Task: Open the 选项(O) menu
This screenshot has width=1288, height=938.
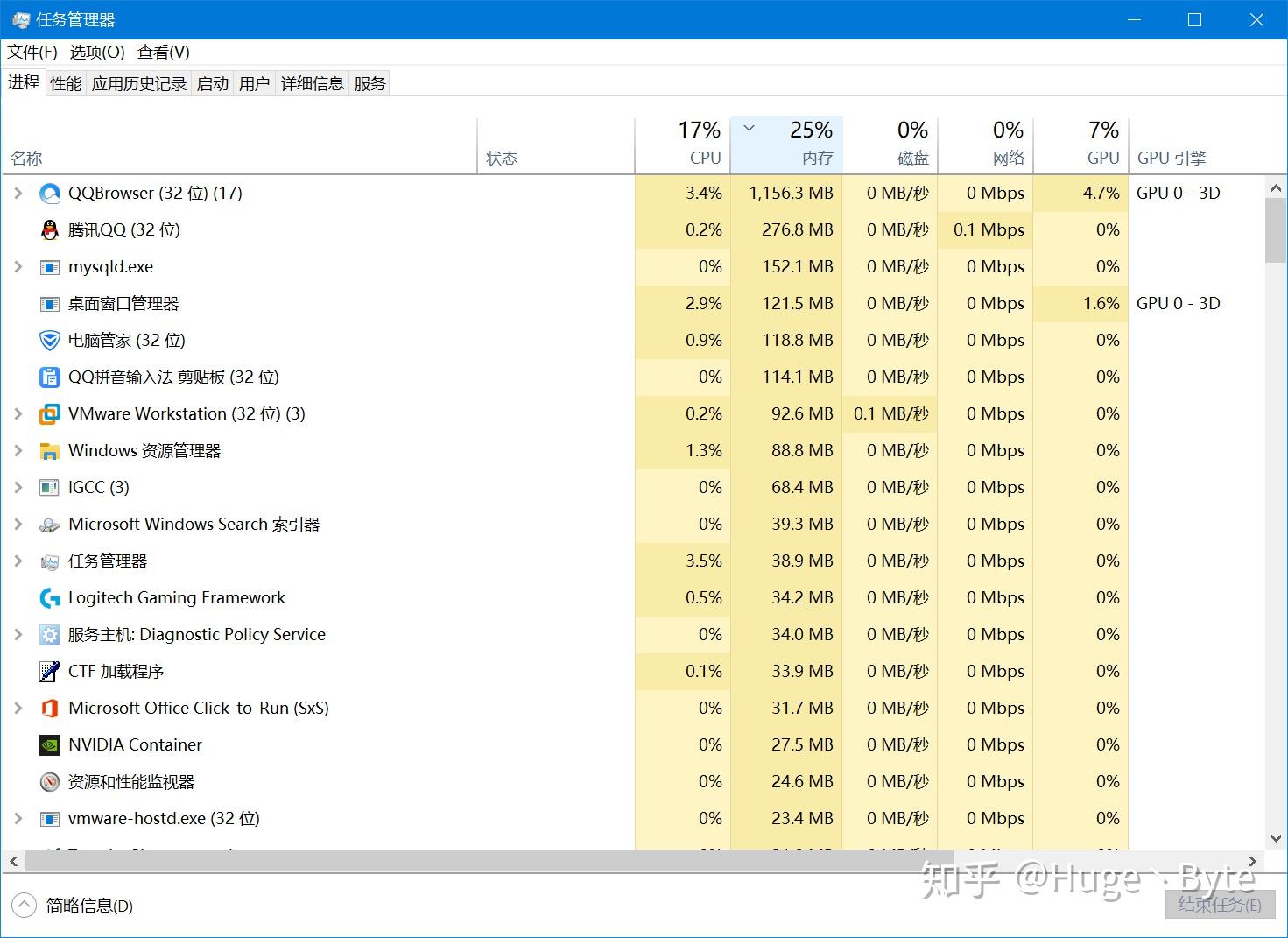Action: point(97,53)
